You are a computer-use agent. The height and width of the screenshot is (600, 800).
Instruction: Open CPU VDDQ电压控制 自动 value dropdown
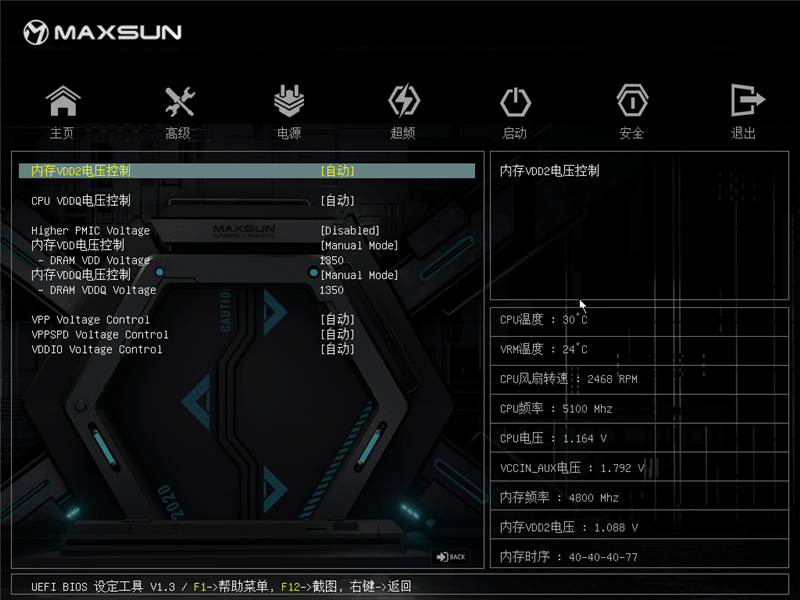pos(337,201)
